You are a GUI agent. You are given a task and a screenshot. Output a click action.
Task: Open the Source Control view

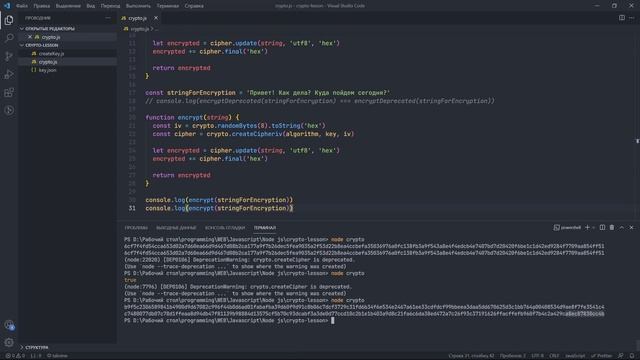point(9,56)
